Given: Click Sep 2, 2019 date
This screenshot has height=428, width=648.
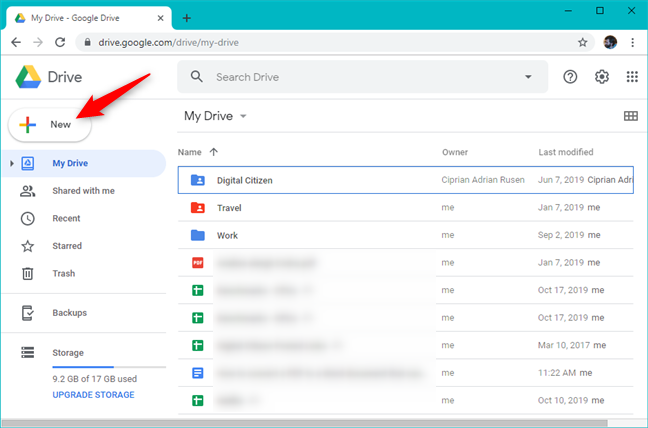Looking at the screenshot, I should pos(561,235).
